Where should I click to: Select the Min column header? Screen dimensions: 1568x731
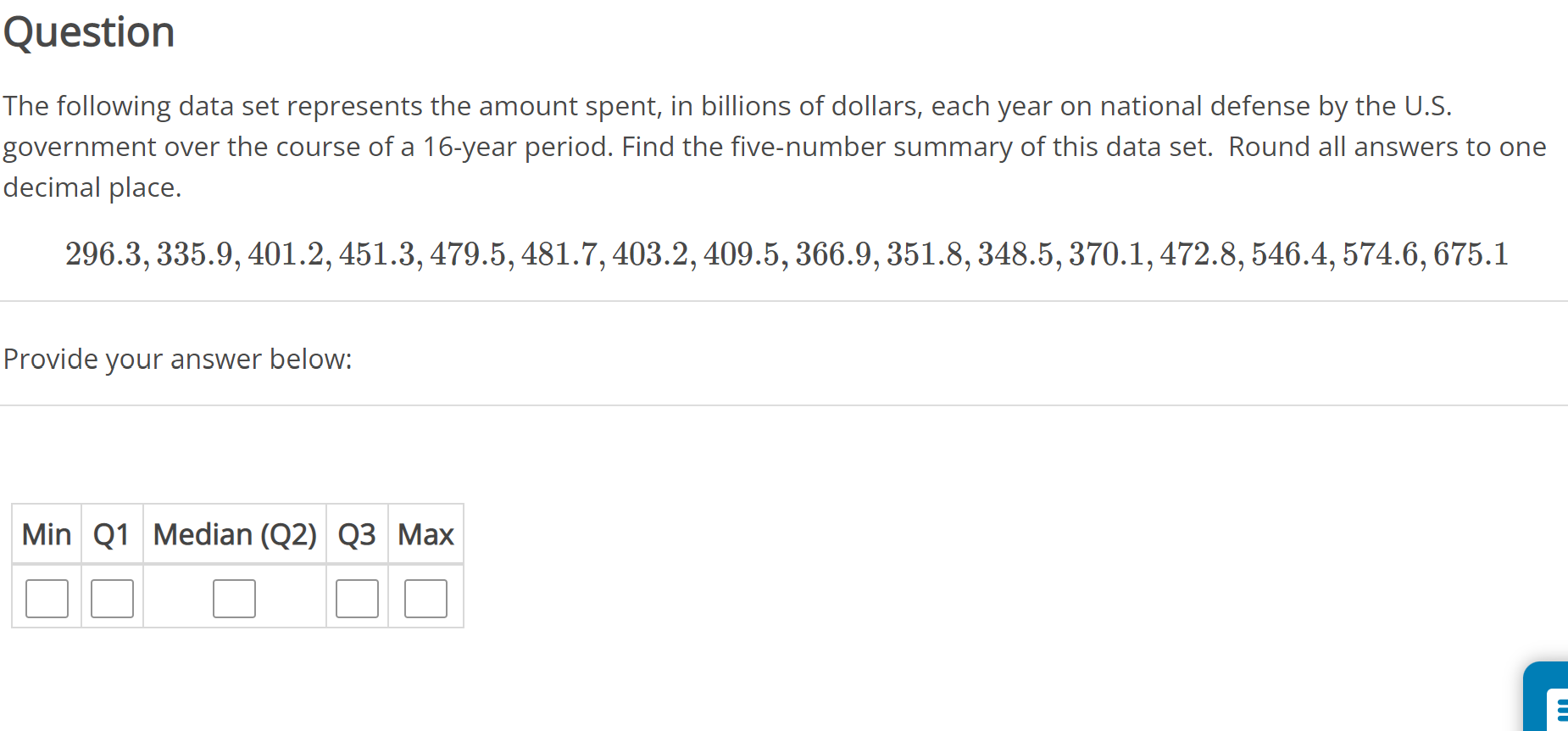(47, 534)
